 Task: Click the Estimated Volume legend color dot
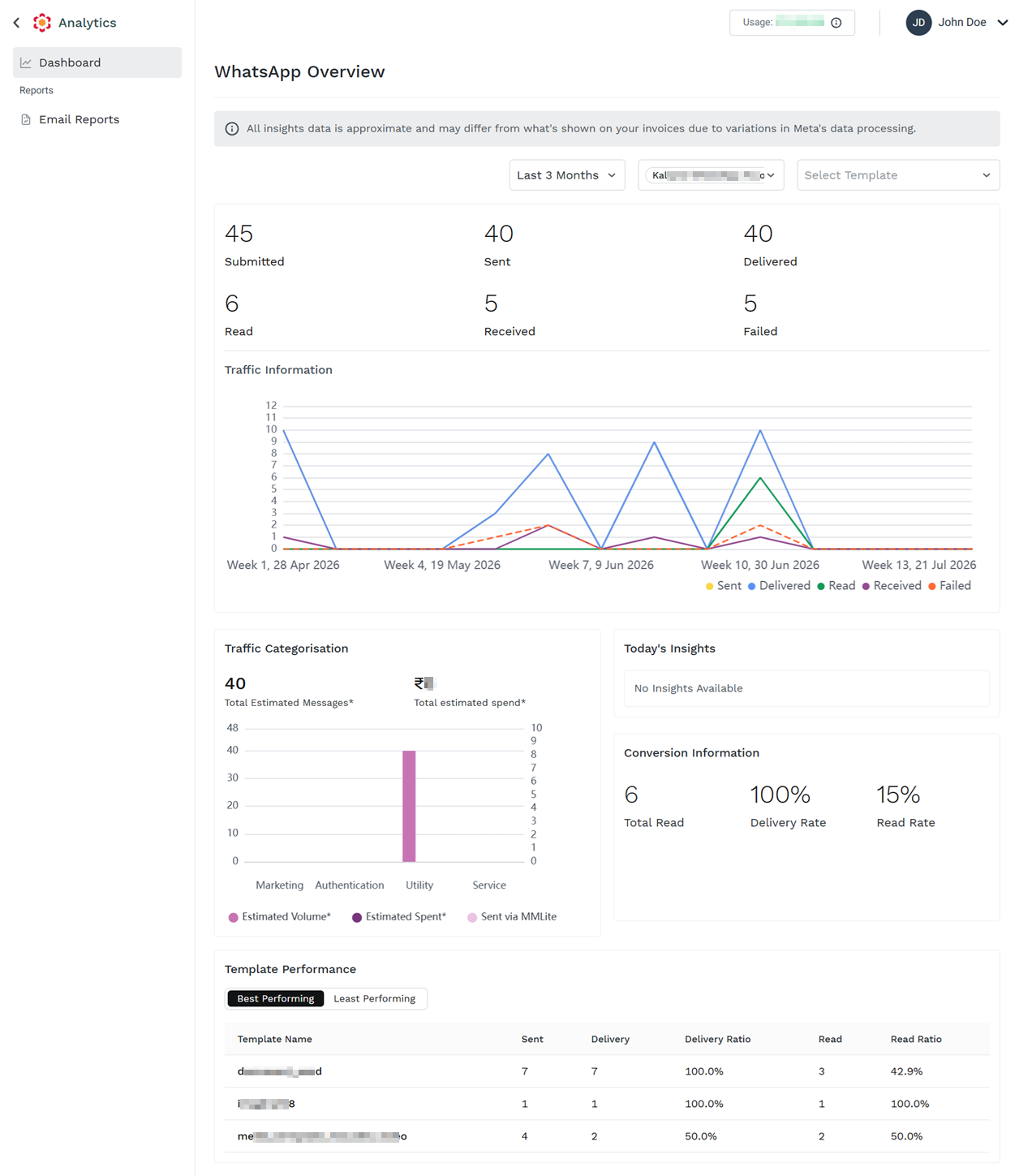[x=234, y=917]
